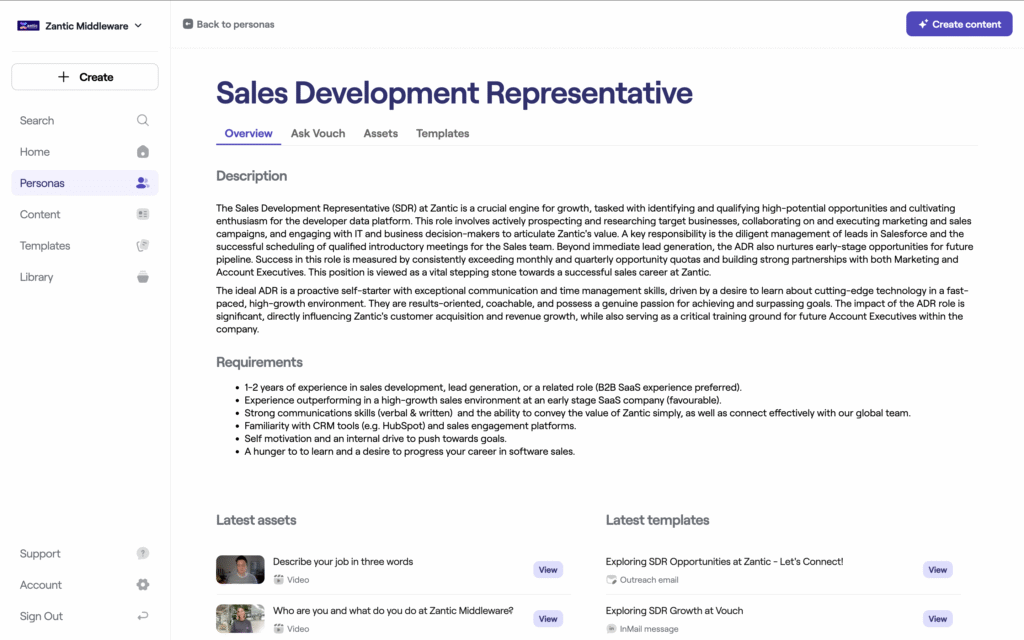Click video icon under Describe your job
The height and width of the screenshot is (640, 1024).
(279, 579)
